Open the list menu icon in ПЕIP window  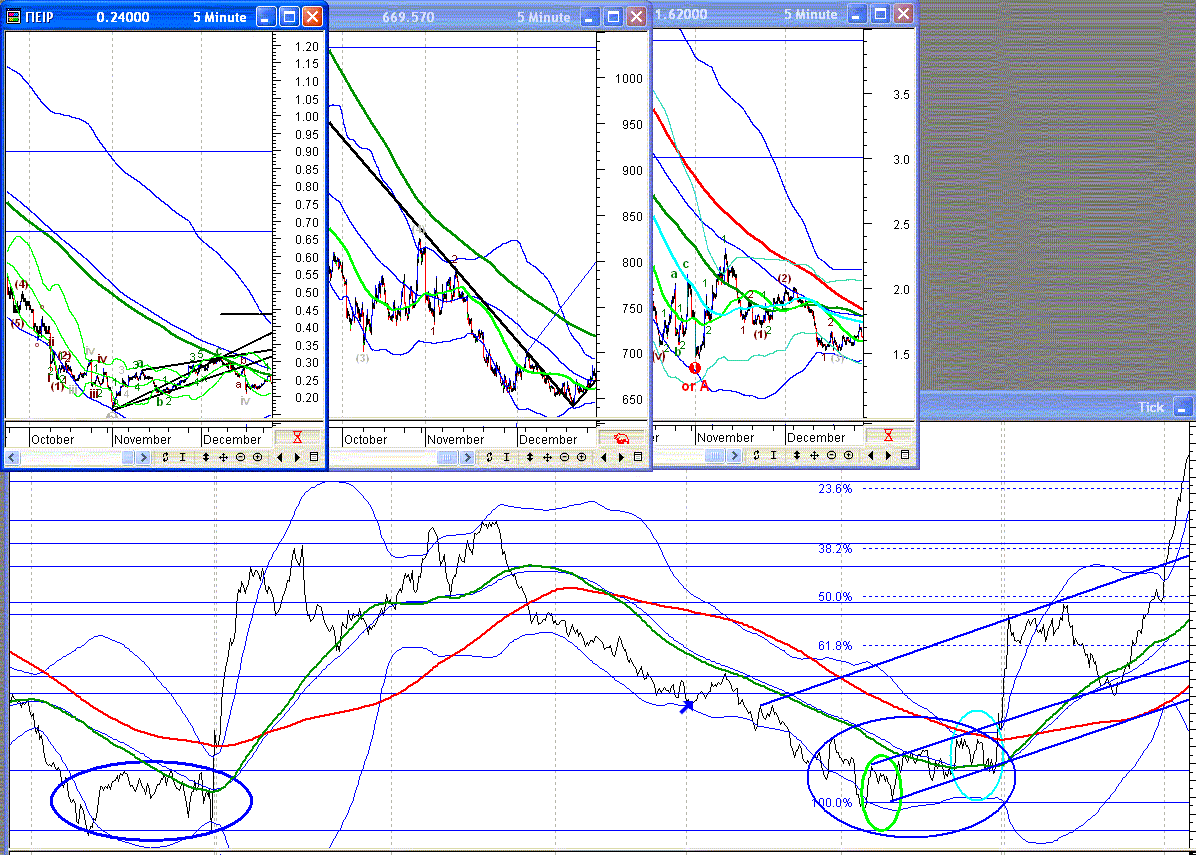click(313, 458)
